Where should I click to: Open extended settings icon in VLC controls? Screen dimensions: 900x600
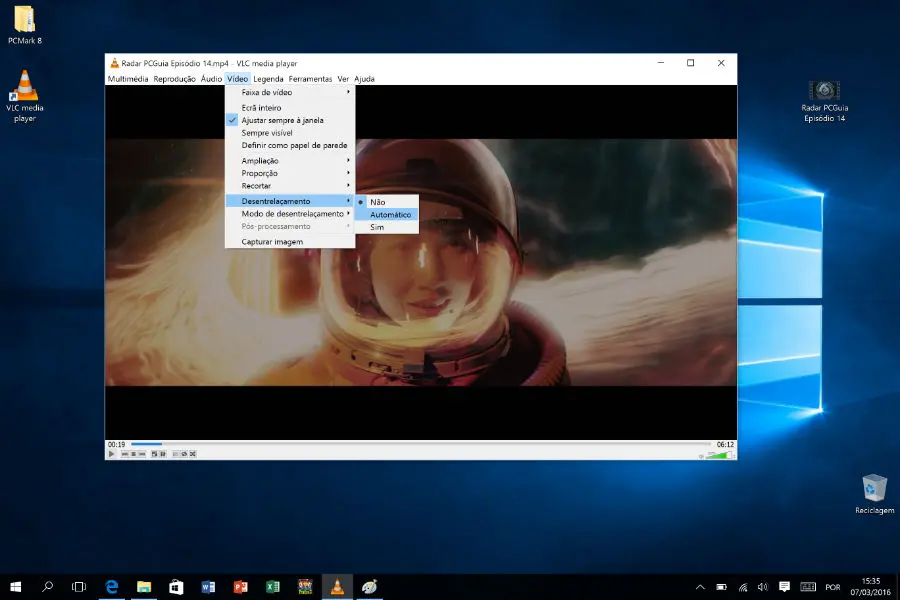coord(163,454)
